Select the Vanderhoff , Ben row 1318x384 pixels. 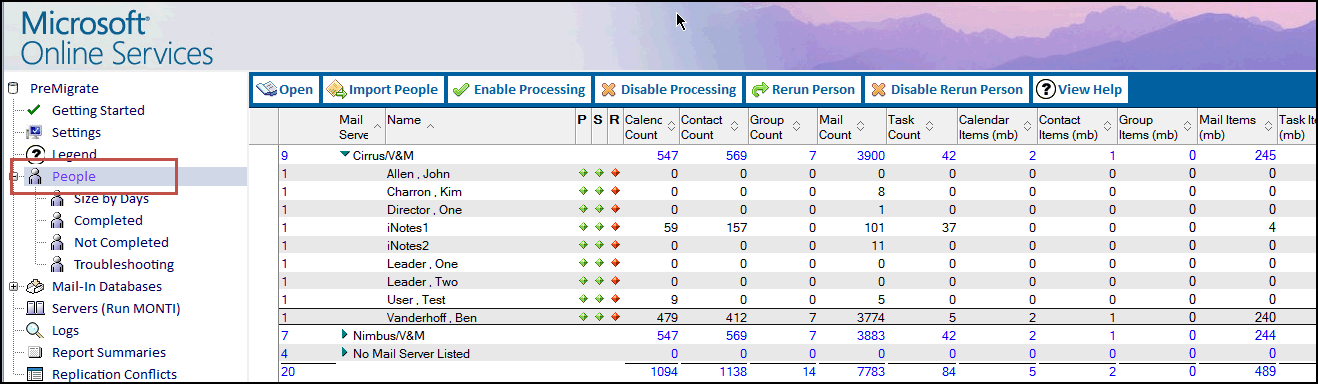[x=797, y=317]
